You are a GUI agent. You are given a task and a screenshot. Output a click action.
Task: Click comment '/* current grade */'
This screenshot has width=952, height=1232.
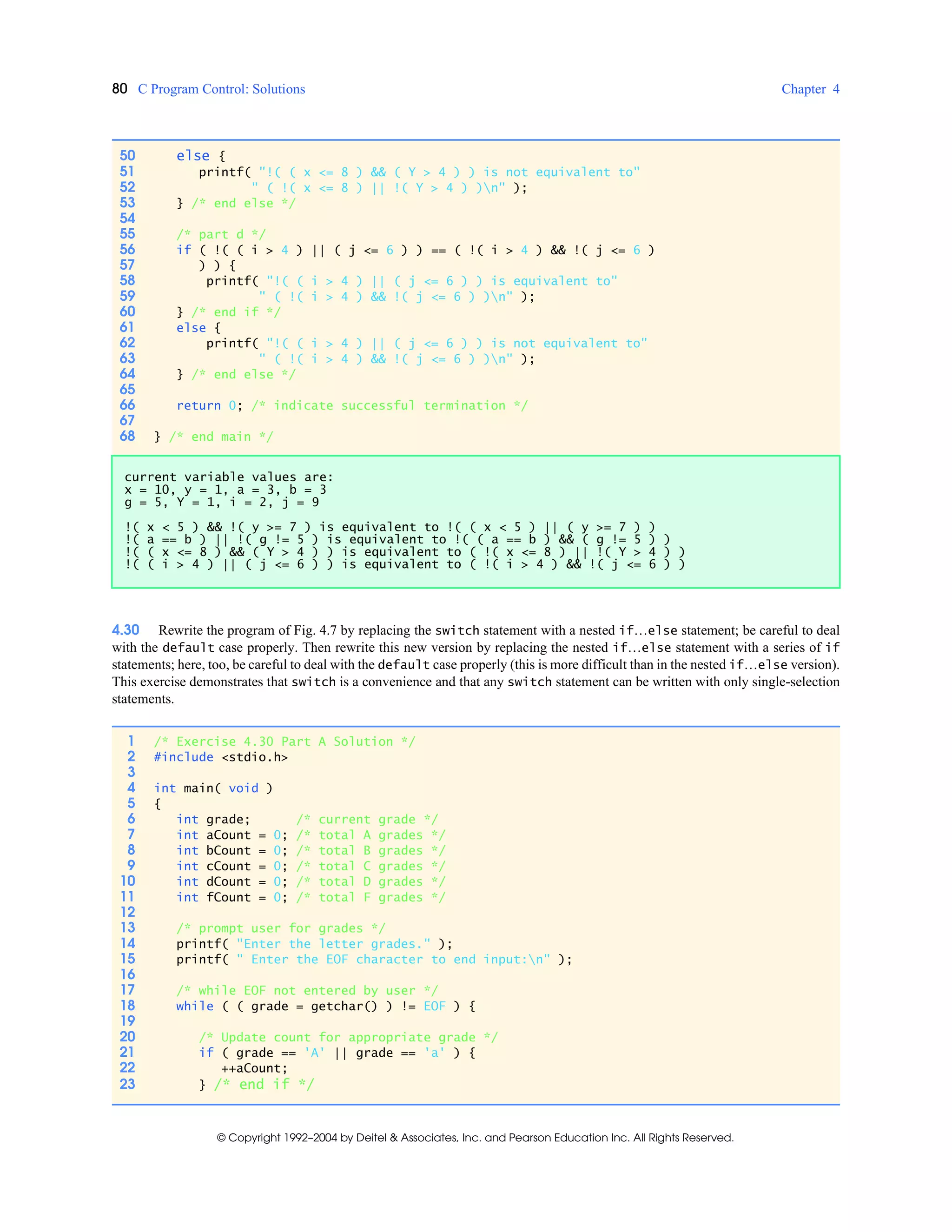pos(367,819)
